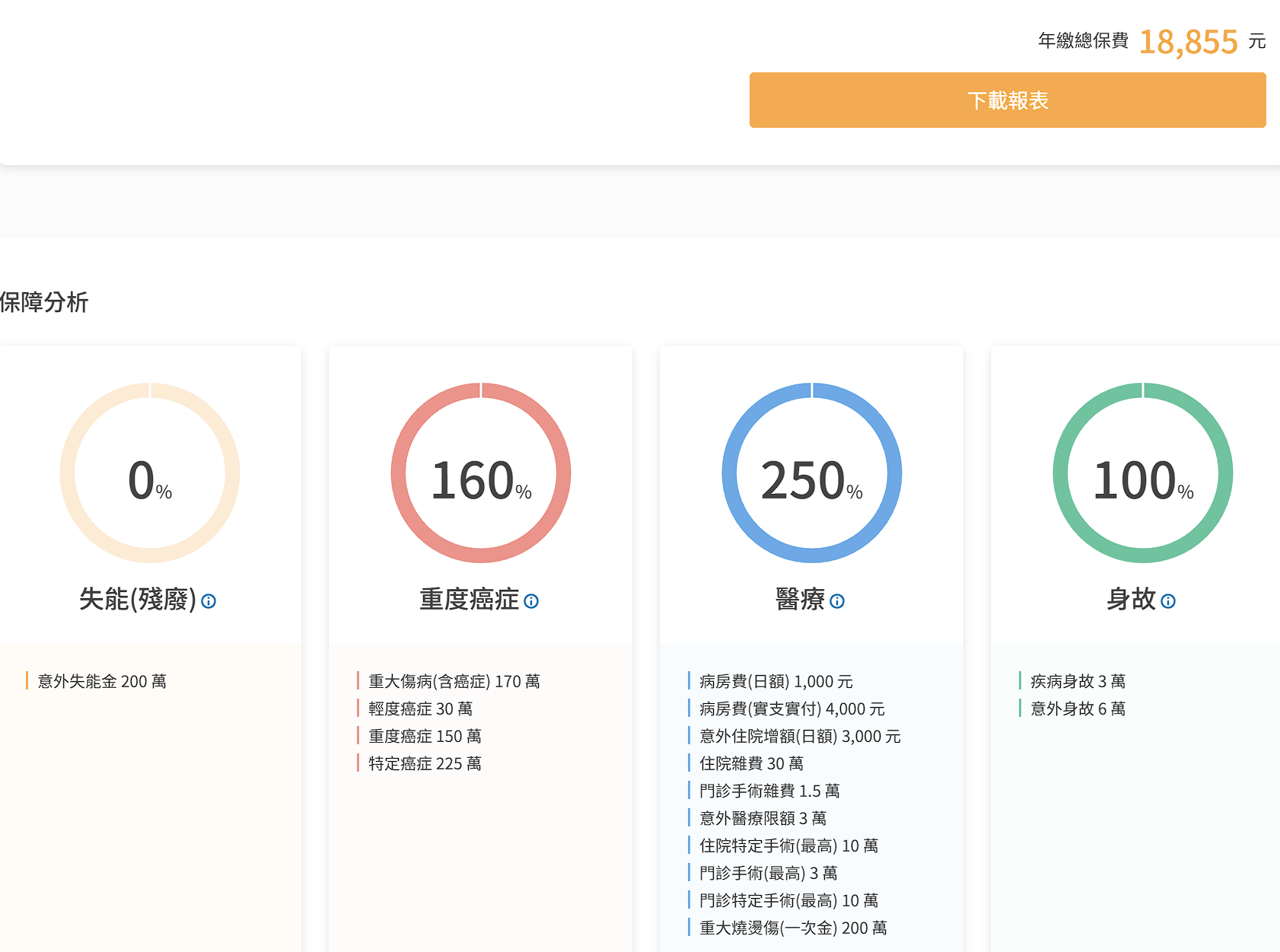Screen dimensions: 1280x952
Task: Open info icon next to 重度癌症
Action: (531, 601)
